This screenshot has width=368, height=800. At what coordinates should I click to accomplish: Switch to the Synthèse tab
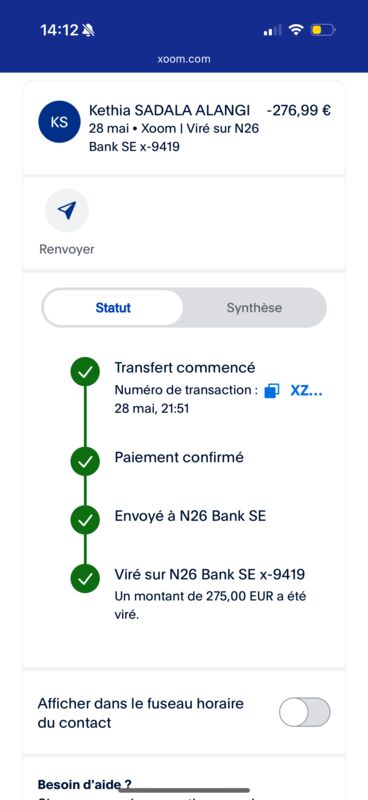(254, 308)
